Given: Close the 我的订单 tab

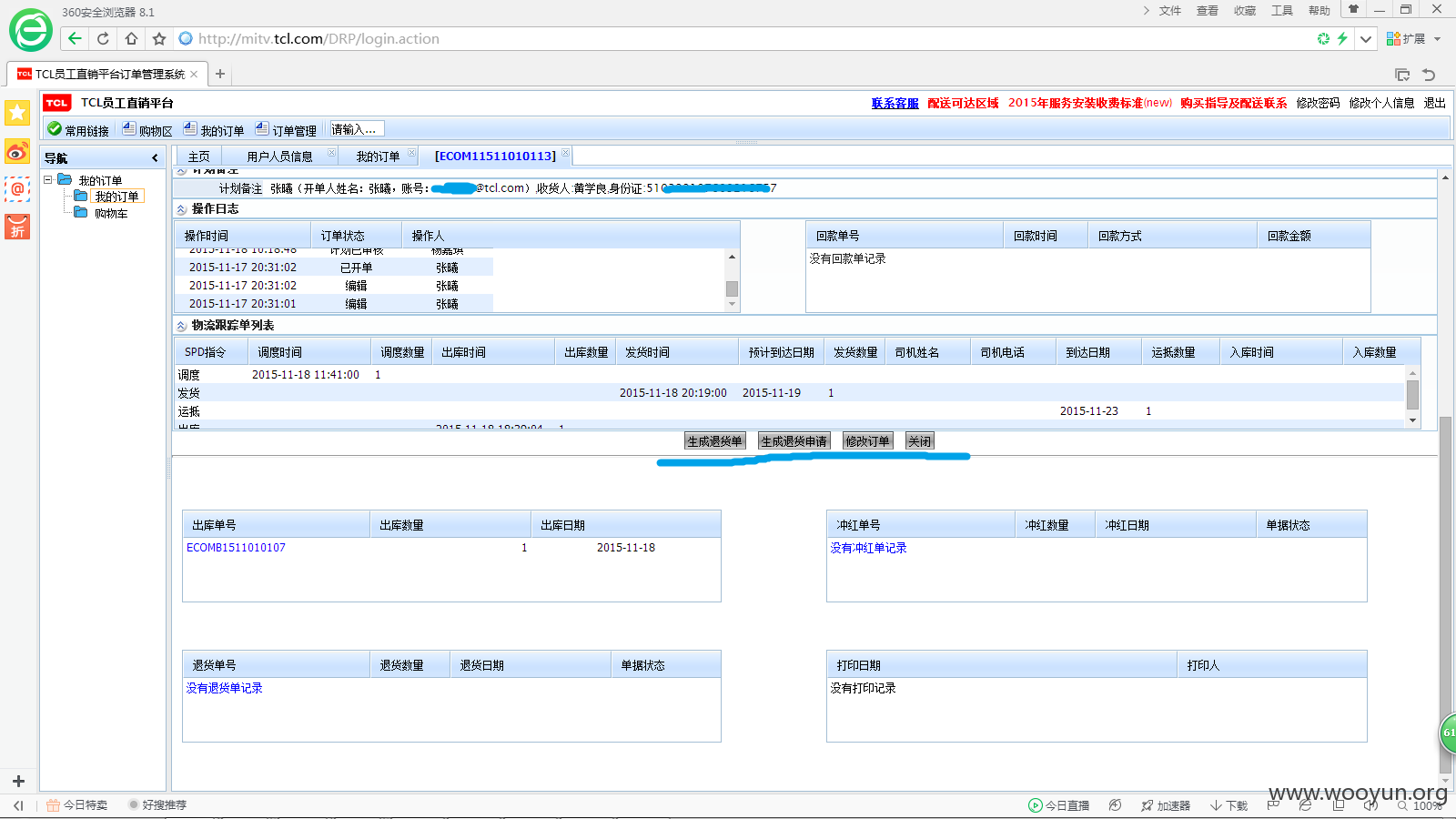Looking at the screenshot, I should pyautogui.click(x=411, y=153).
